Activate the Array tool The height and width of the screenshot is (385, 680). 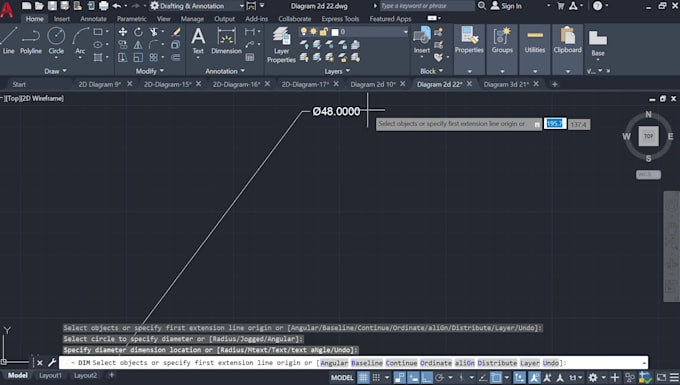point(154,57)
